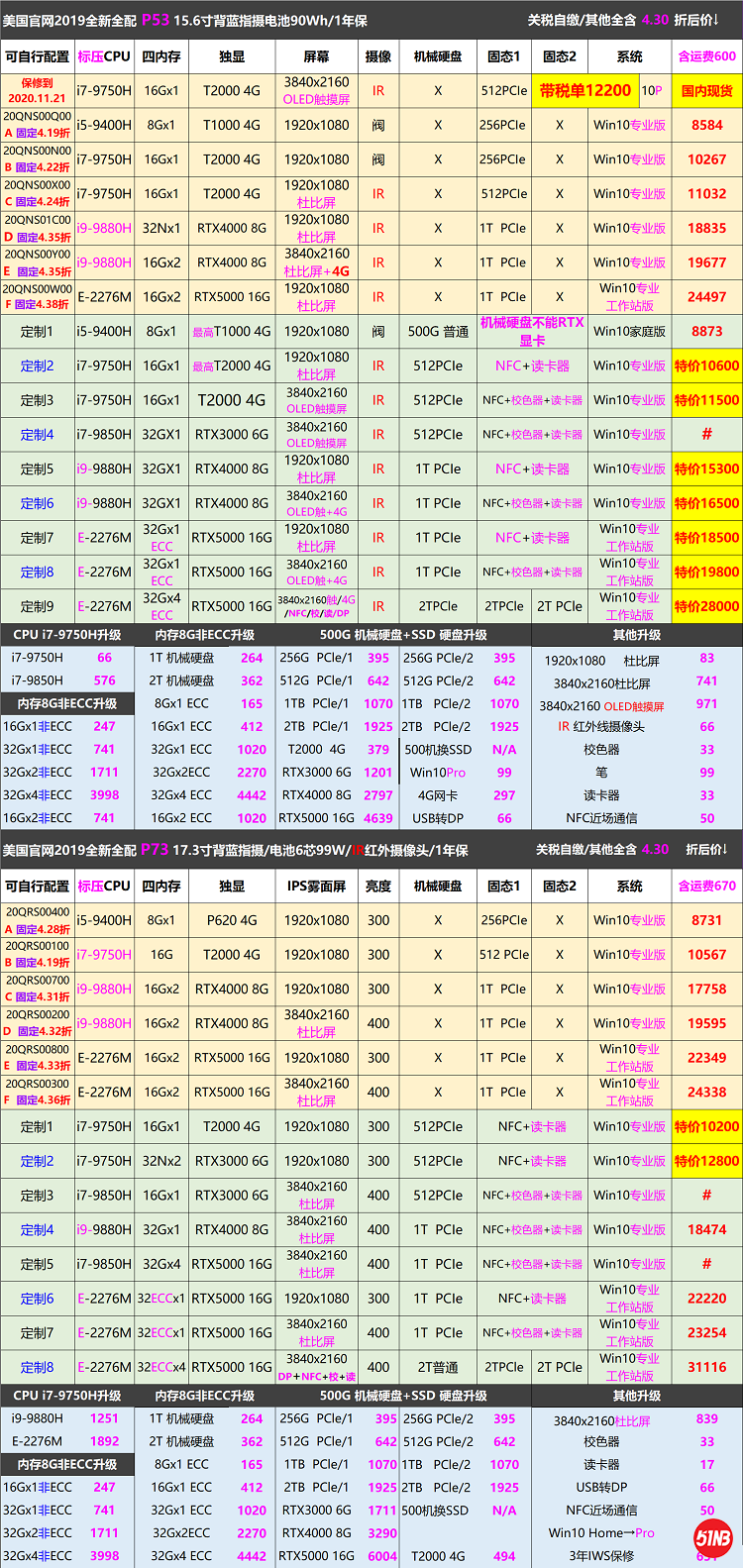Click the pink P73 model title
This screenshot has width=743, height=1568.
(155, 850)
